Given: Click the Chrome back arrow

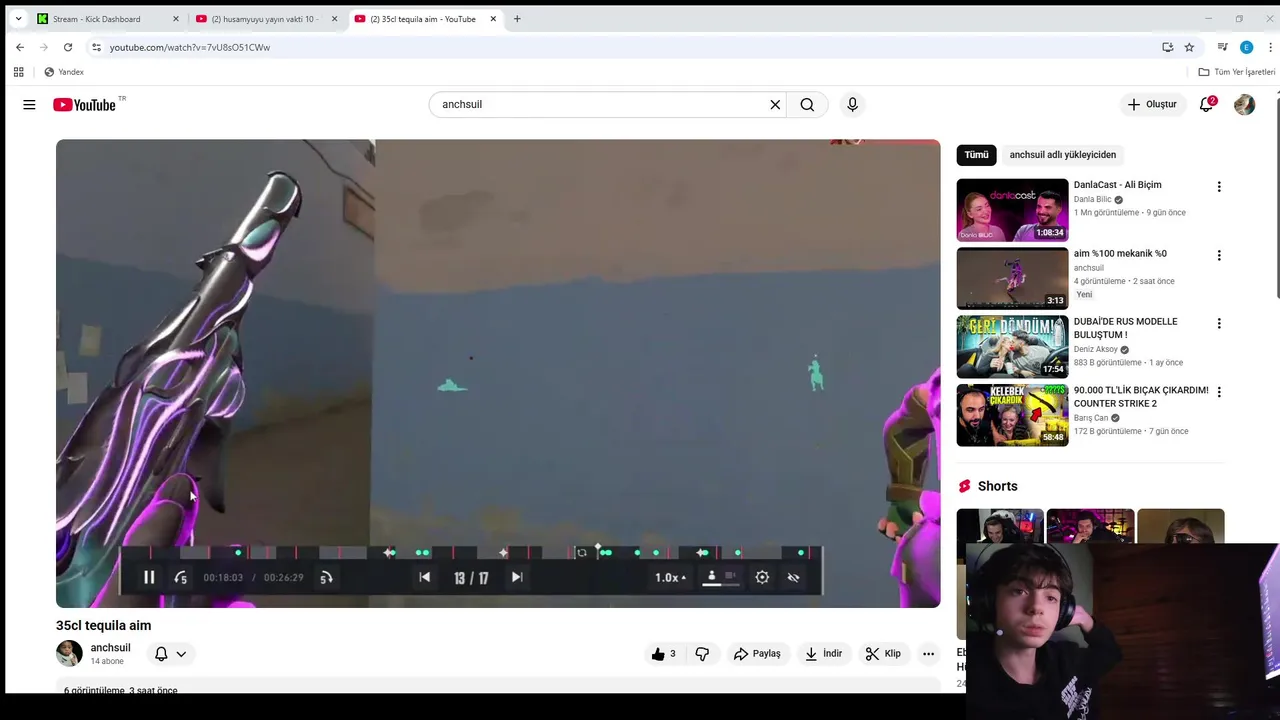Looking at the screenshot, I should click(x=20, y=47).
